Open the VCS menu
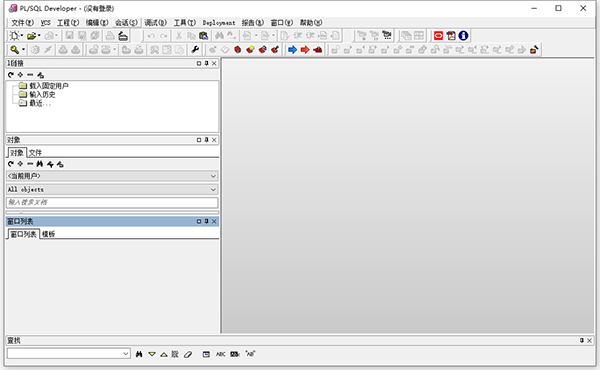Screen dimensions: 600x370 46,23
